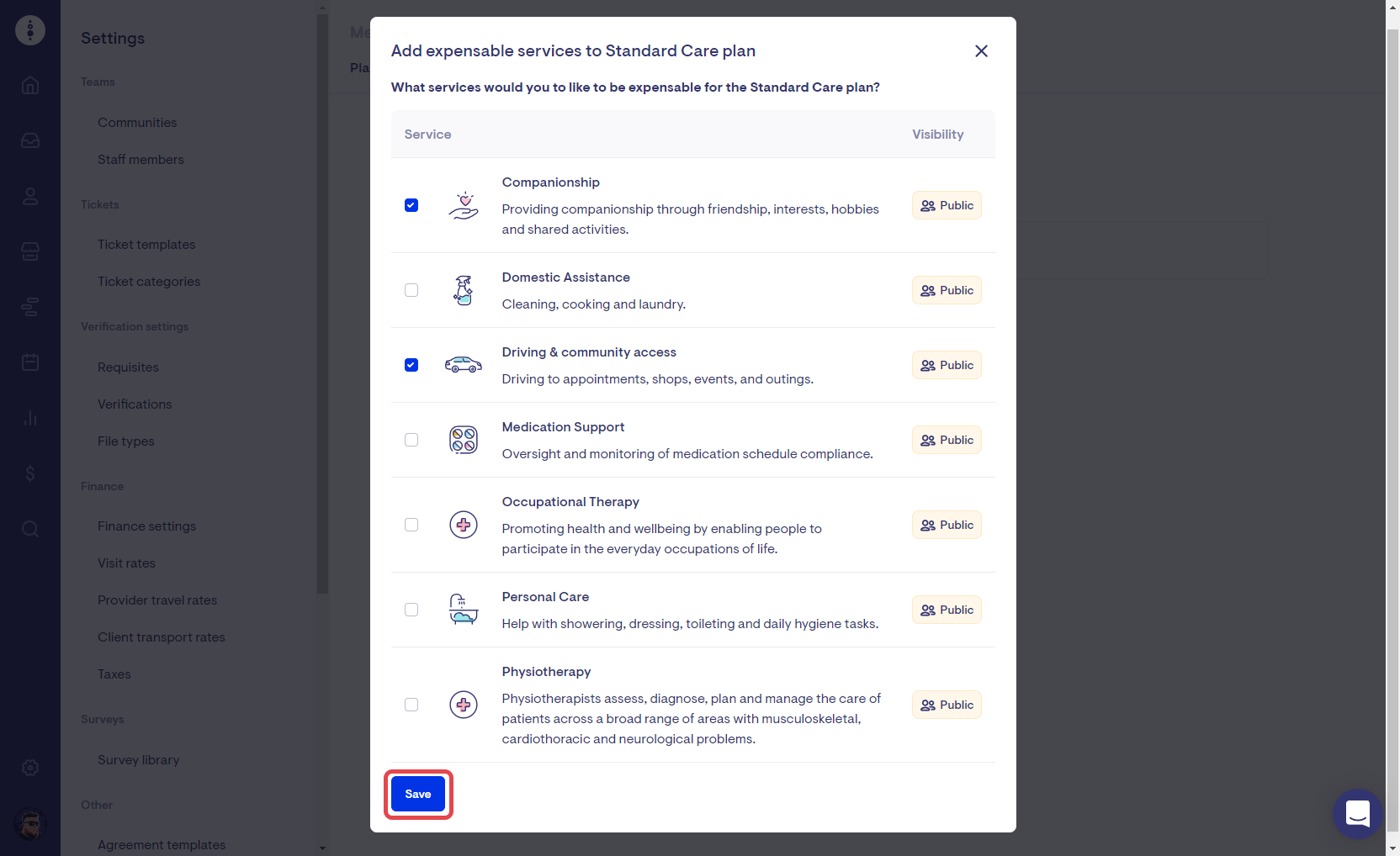Screen dimensions: 1400x856
Task: Enable the Medication Support checkbox
Action: [411, 440]
